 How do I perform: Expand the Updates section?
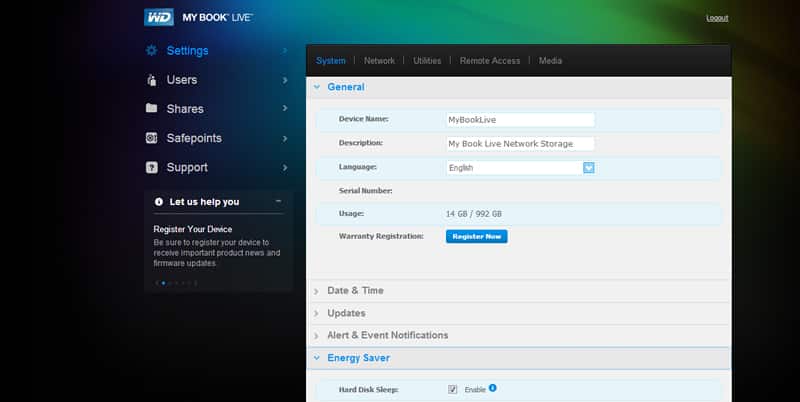346,313
